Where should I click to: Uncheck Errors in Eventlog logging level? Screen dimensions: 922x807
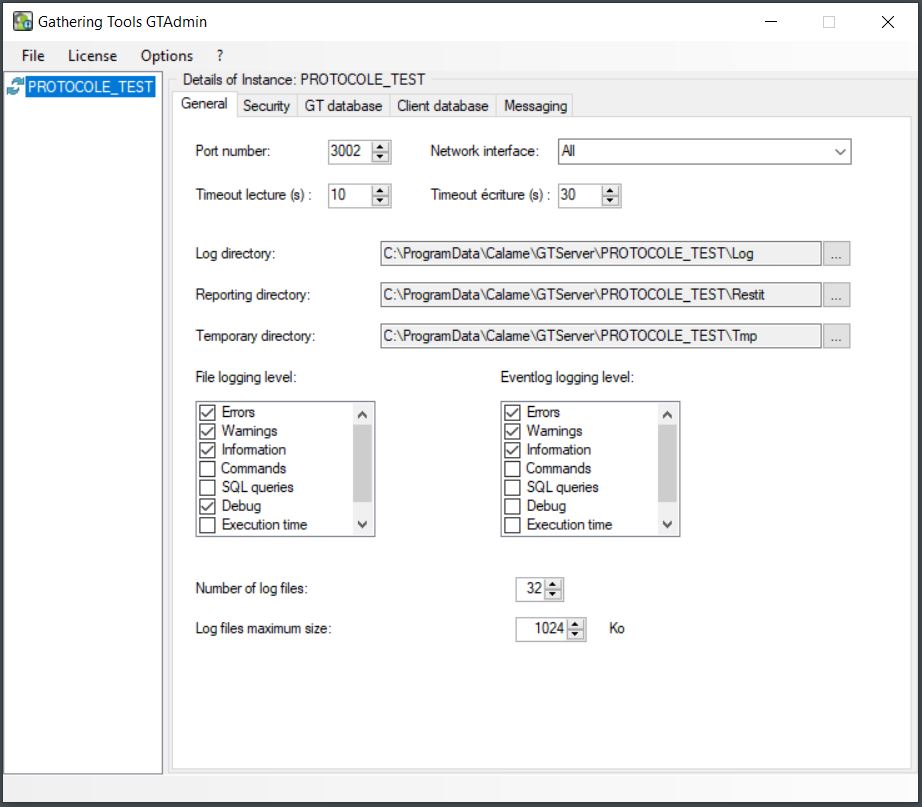[512, 412]
